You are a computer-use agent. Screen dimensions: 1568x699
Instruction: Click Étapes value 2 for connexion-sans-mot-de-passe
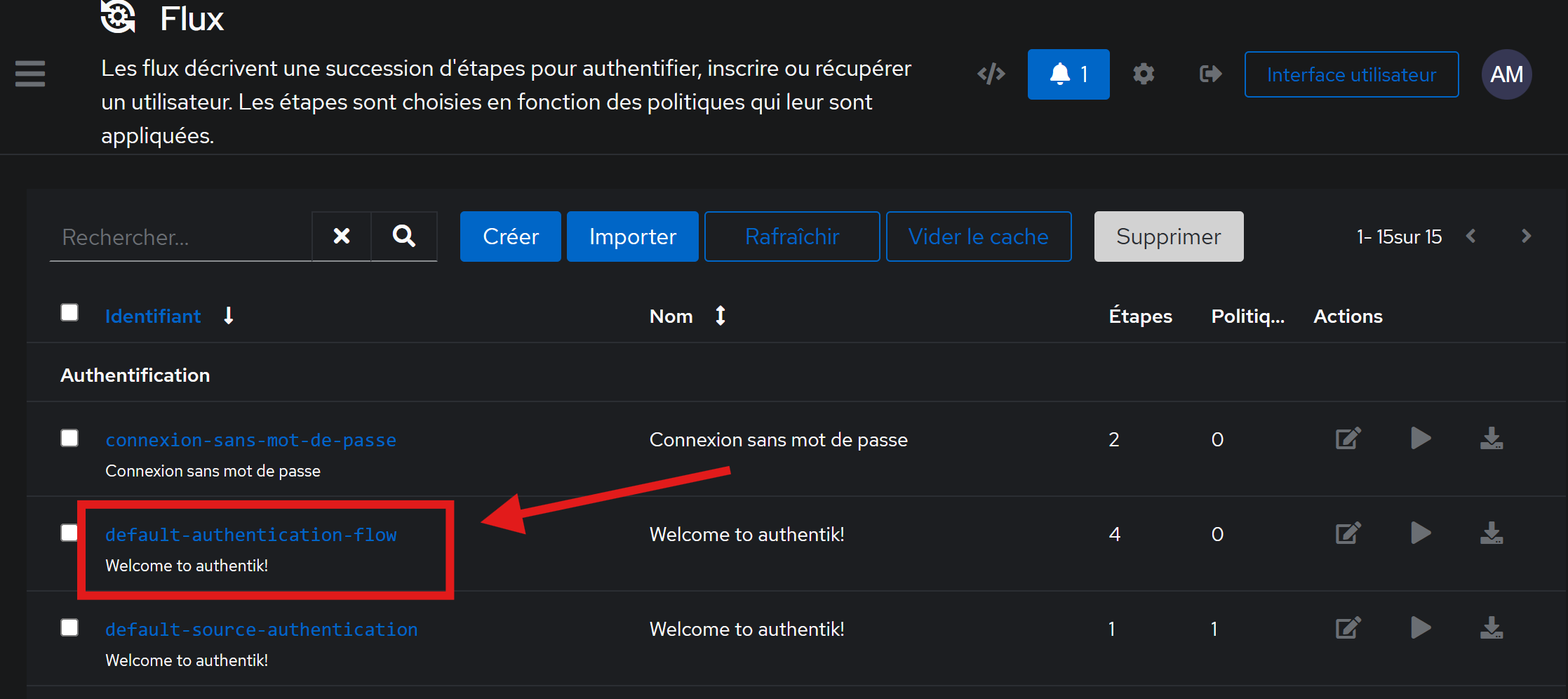1114,439
